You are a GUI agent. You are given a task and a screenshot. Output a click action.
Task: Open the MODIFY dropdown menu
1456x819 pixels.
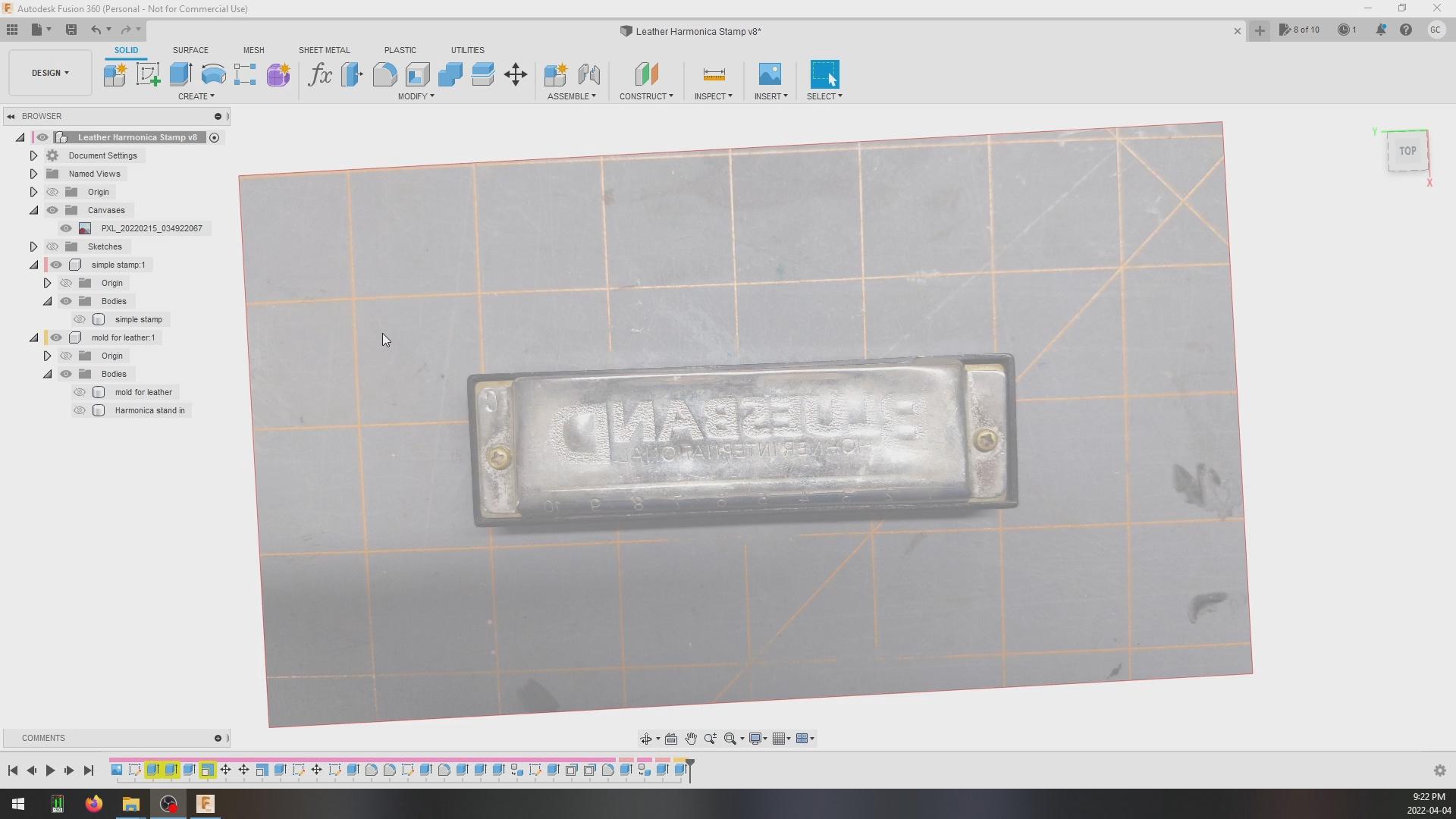[416, 96]
